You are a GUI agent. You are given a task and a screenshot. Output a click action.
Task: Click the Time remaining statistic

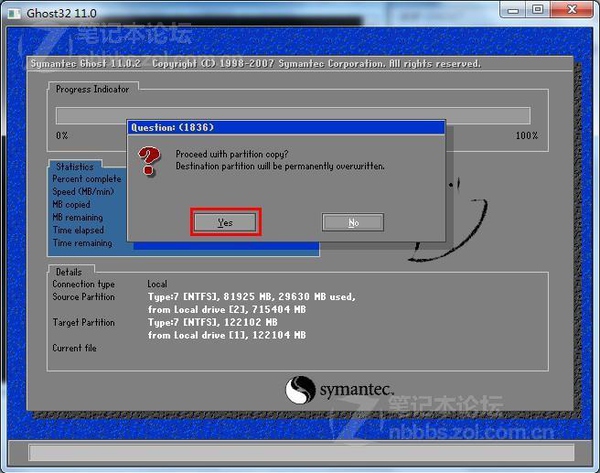[83, 243]
